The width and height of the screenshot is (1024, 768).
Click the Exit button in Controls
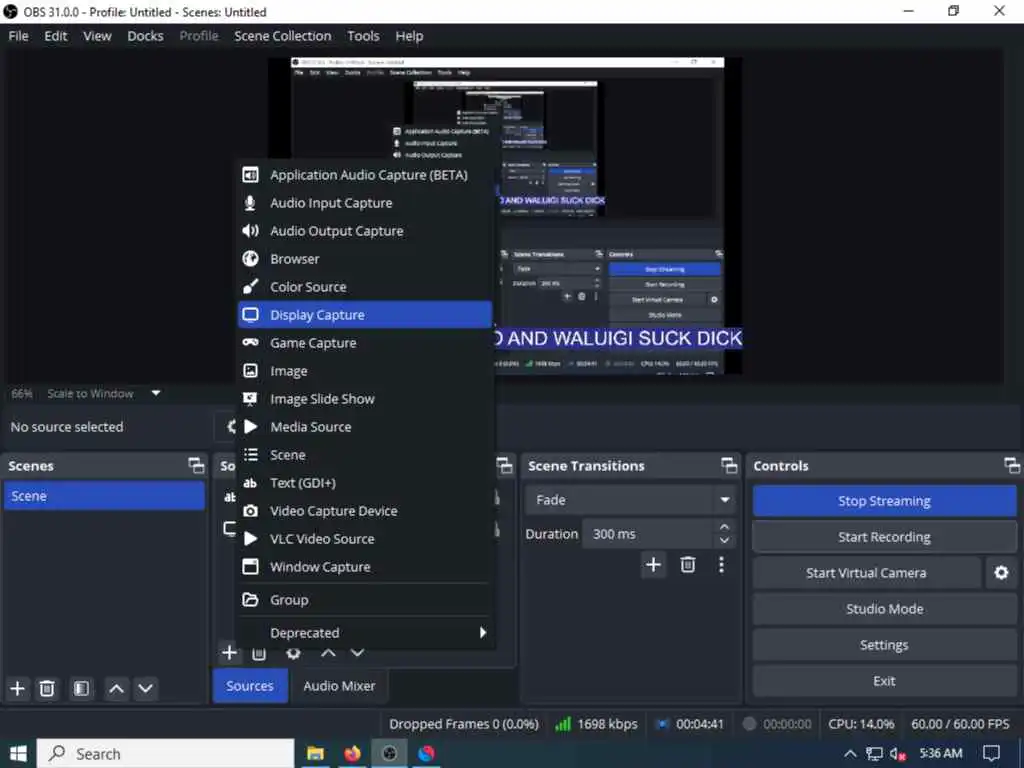tap(884, 680)
